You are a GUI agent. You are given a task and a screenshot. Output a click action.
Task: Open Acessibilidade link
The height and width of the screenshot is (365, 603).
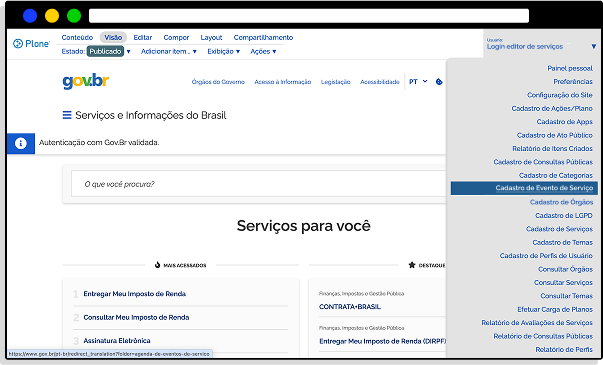380,82
